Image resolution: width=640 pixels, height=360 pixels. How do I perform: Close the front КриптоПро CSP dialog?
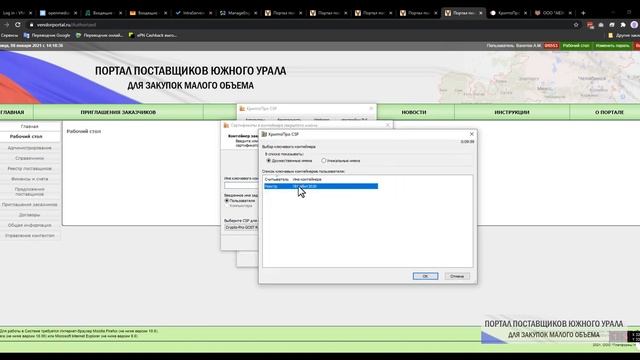(x=471, y=134)
